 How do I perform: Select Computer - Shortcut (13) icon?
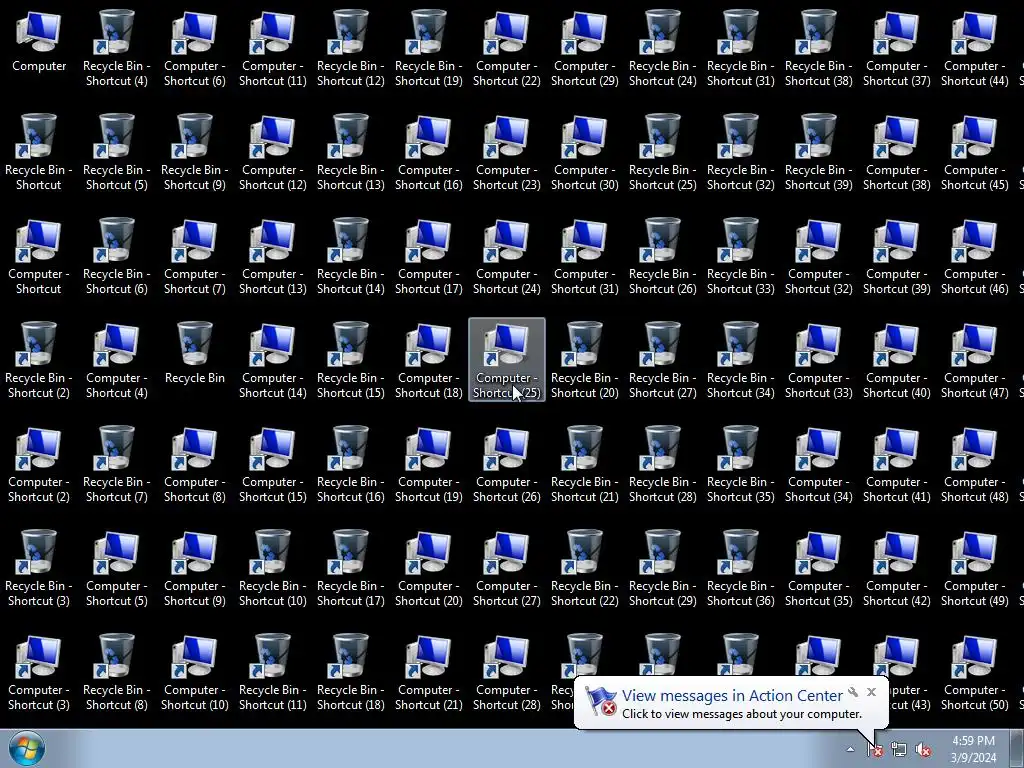pyautogui.click(x=272, y=257)
